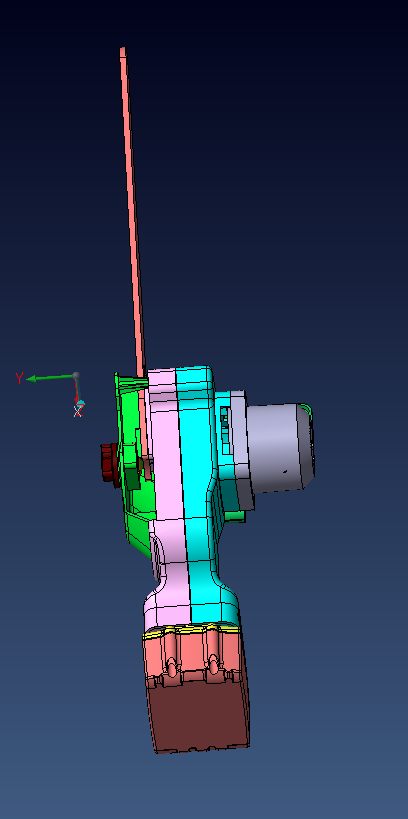Click the green Y axis arrow
The height and width of the screenshot is (819, 408).
50,377
